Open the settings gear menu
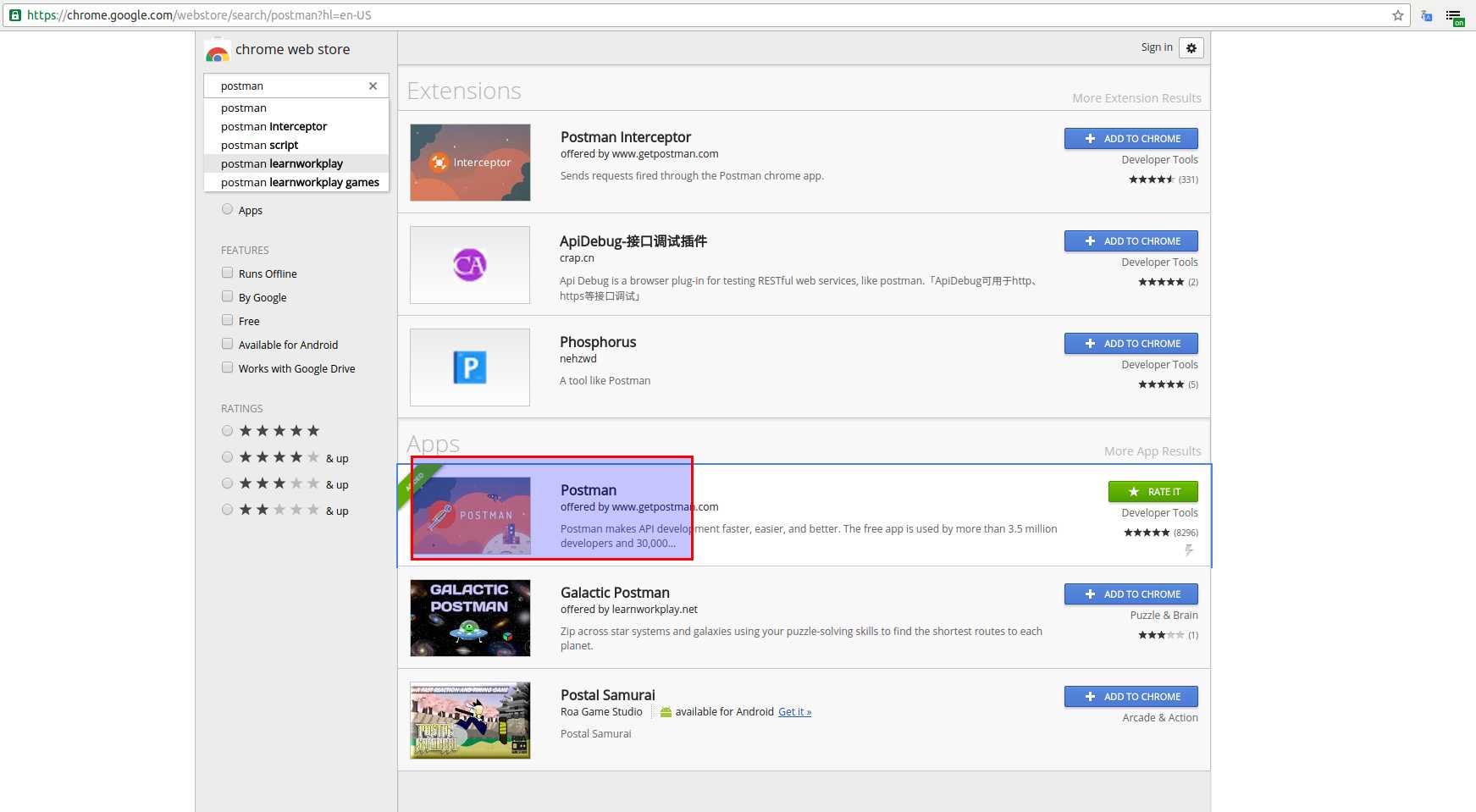The width and height of the screenshot is (1476, 812). [x=1191, y=48]
